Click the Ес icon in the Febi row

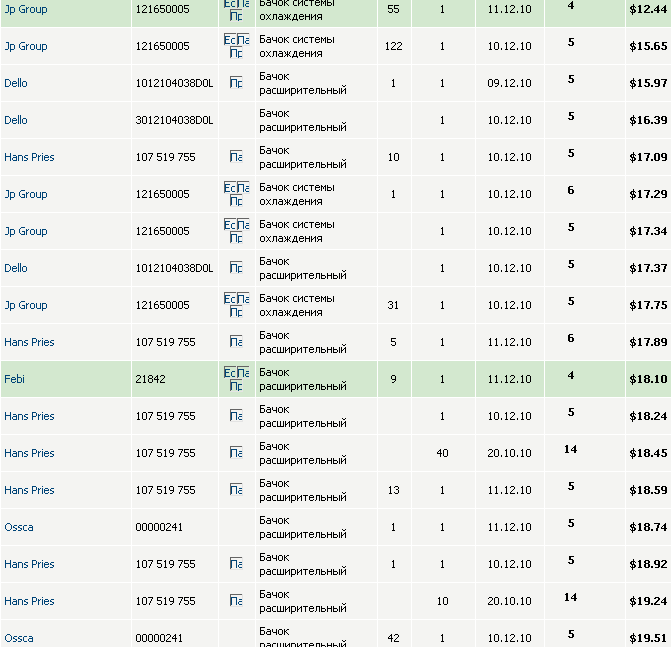[230, 373]
